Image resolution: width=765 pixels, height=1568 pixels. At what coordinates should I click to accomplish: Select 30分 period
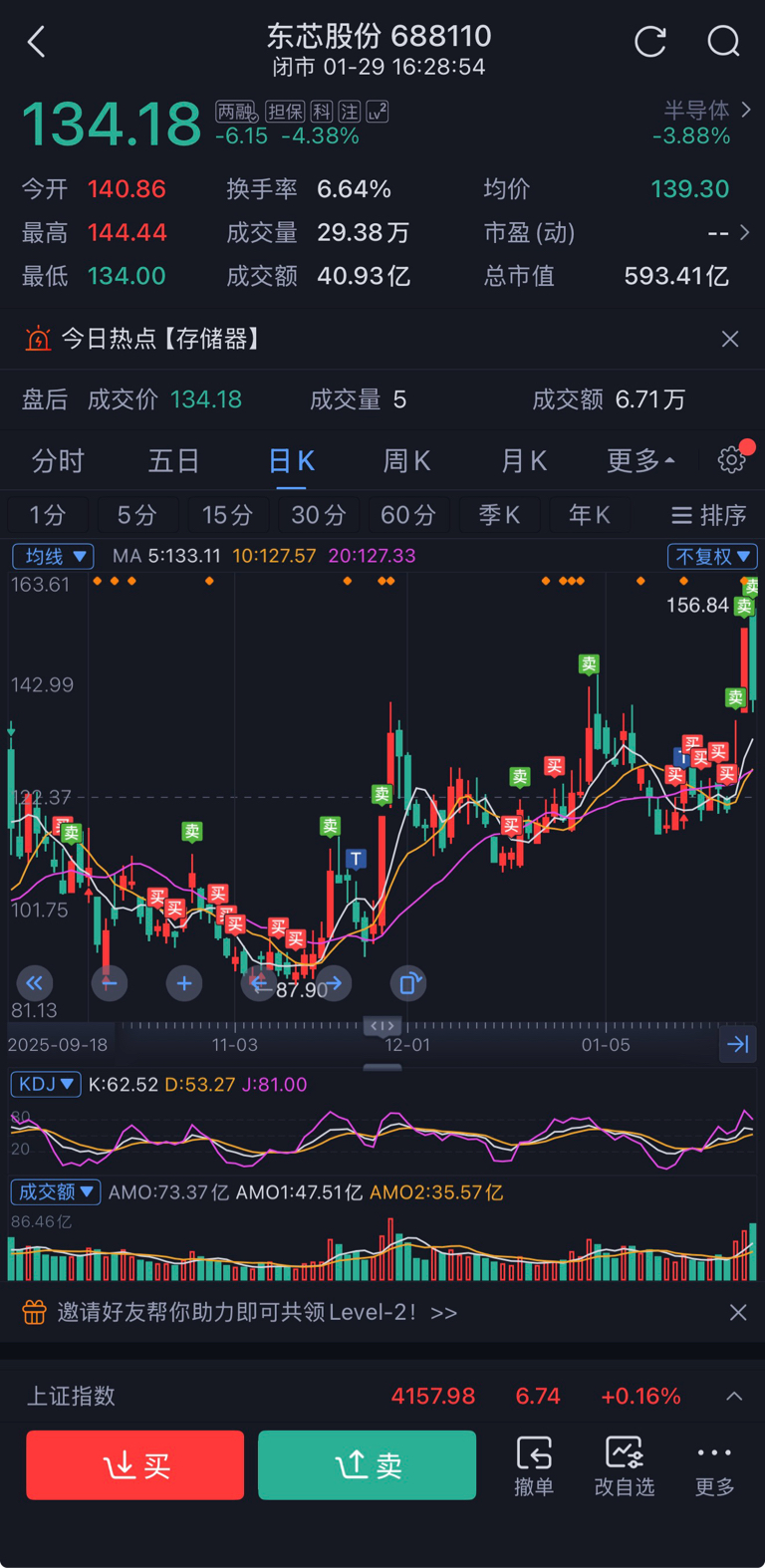point(318,515)
